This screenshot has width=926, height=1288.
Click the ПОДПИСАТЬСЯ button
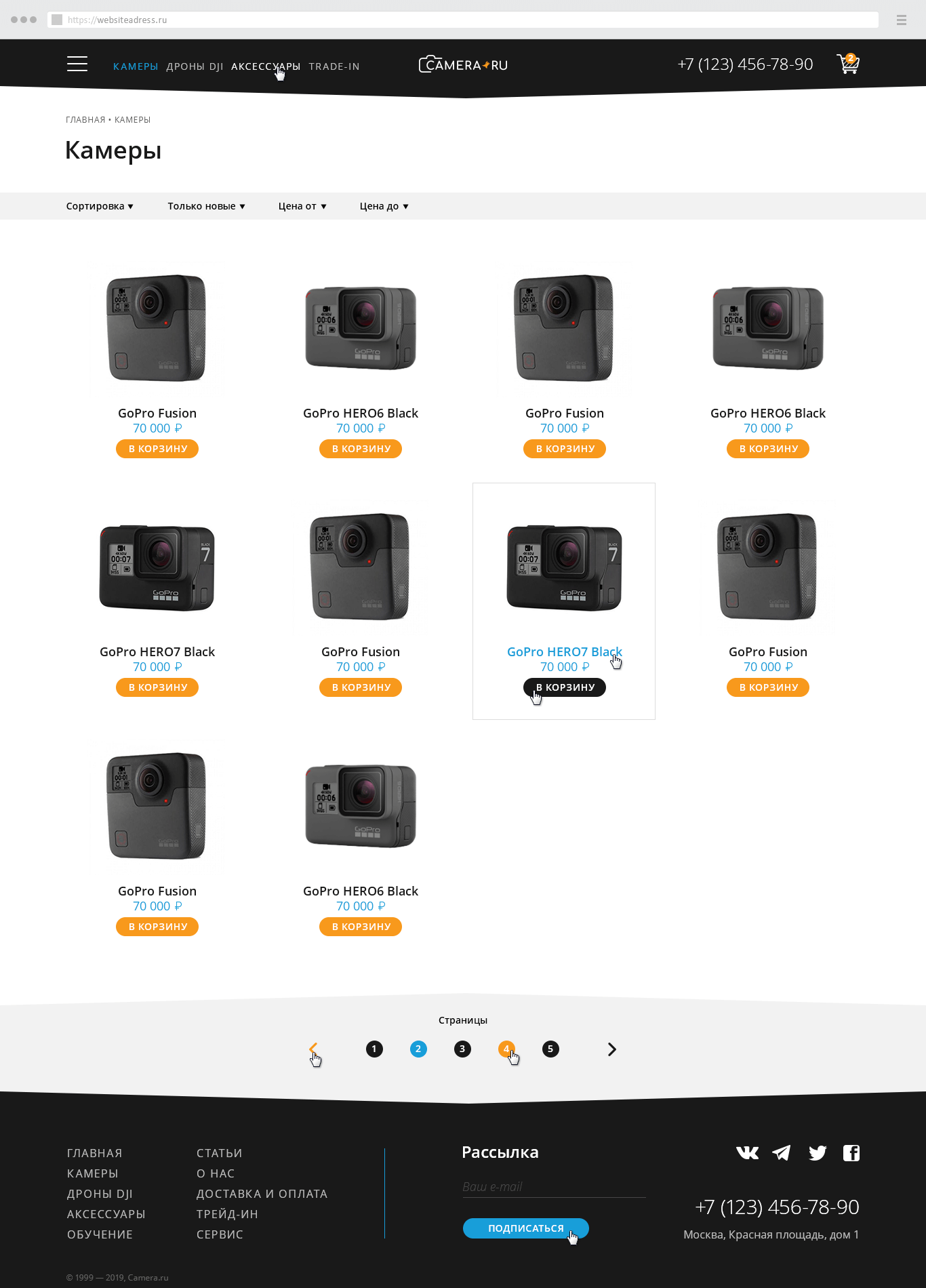click(526, 1228)
